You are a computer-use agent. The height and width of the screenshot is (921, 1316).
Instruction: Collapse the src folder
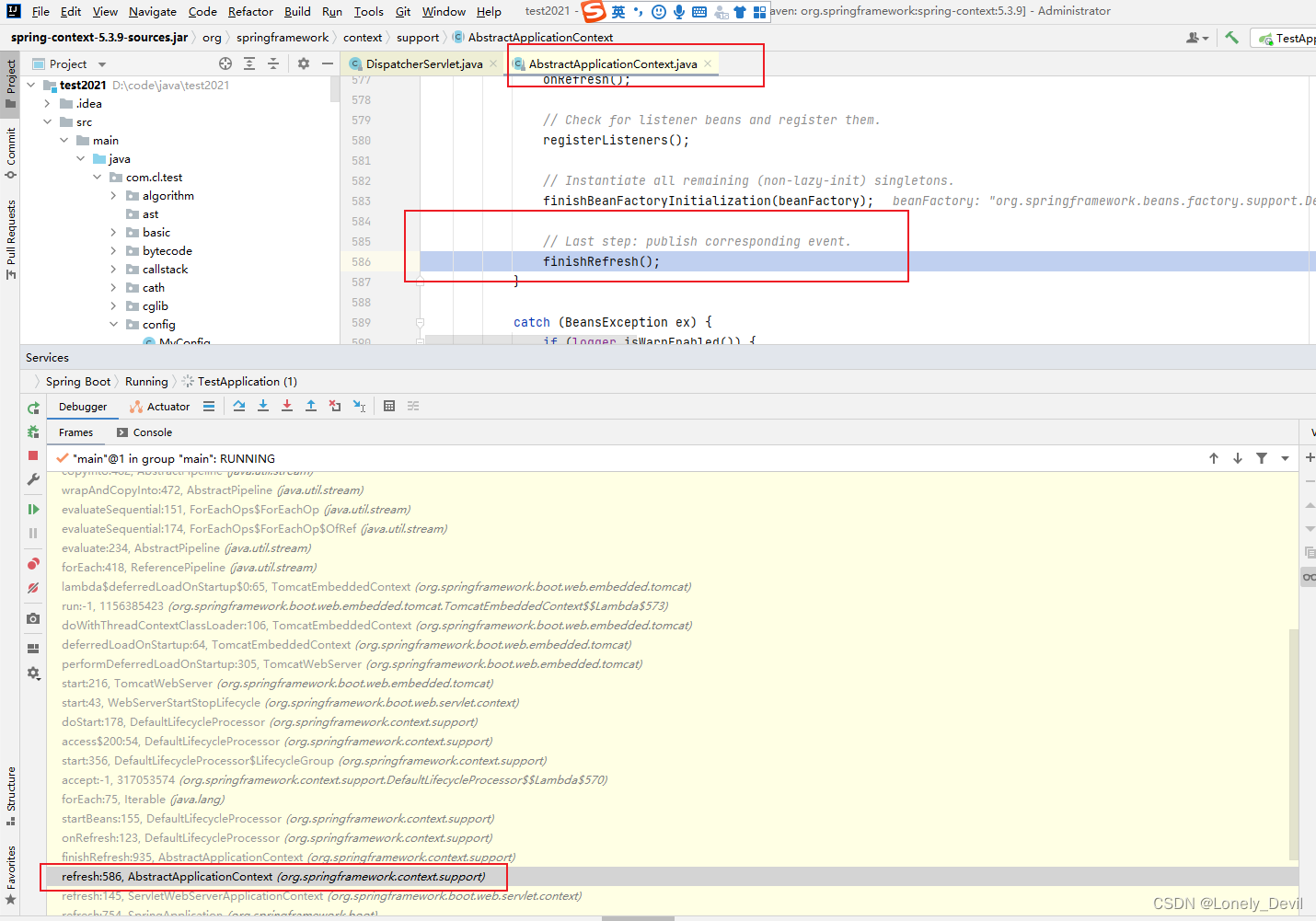[48, 121]
